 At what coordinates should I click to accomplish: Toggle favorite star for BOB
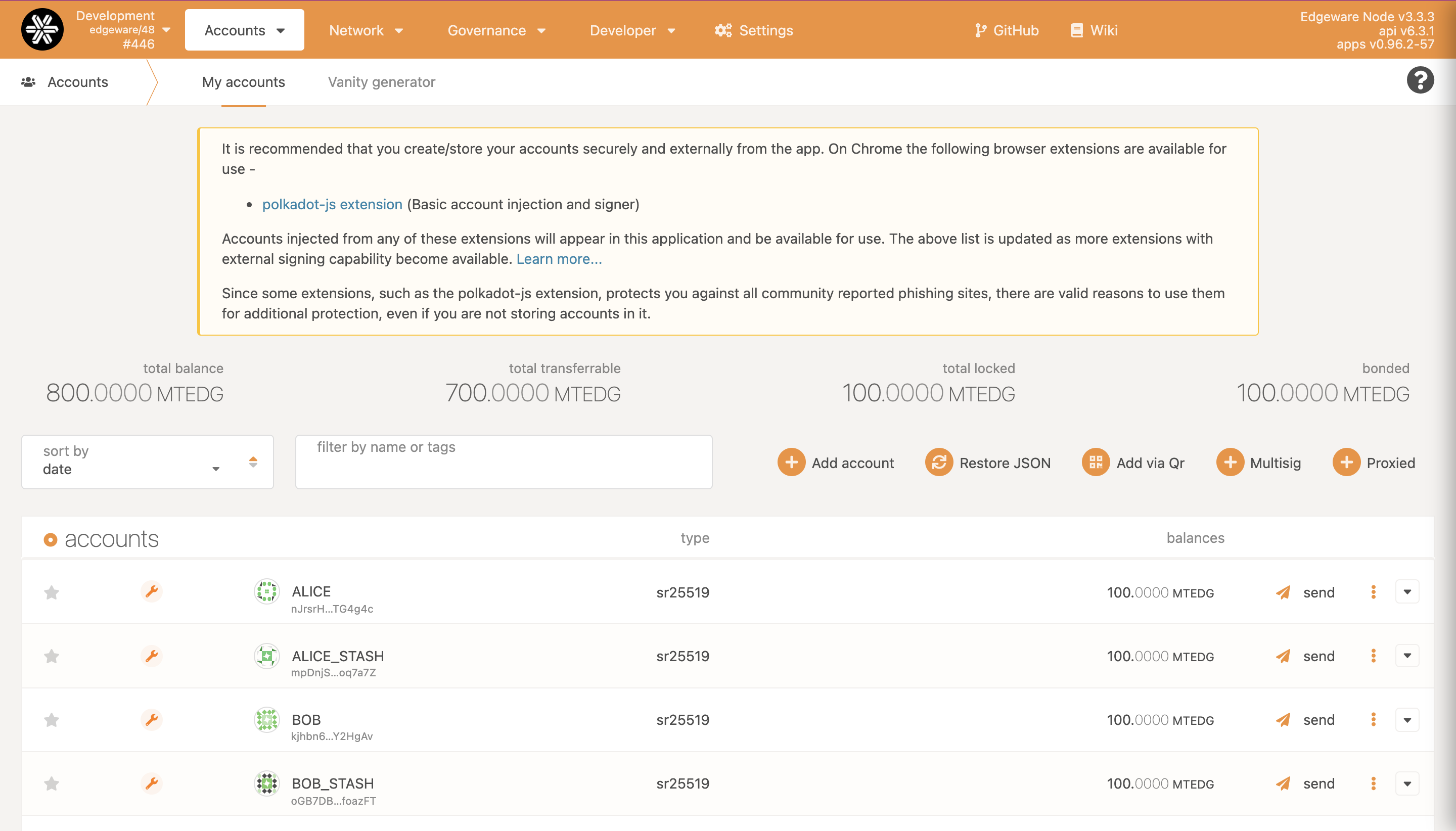click(x=52, y=720)
